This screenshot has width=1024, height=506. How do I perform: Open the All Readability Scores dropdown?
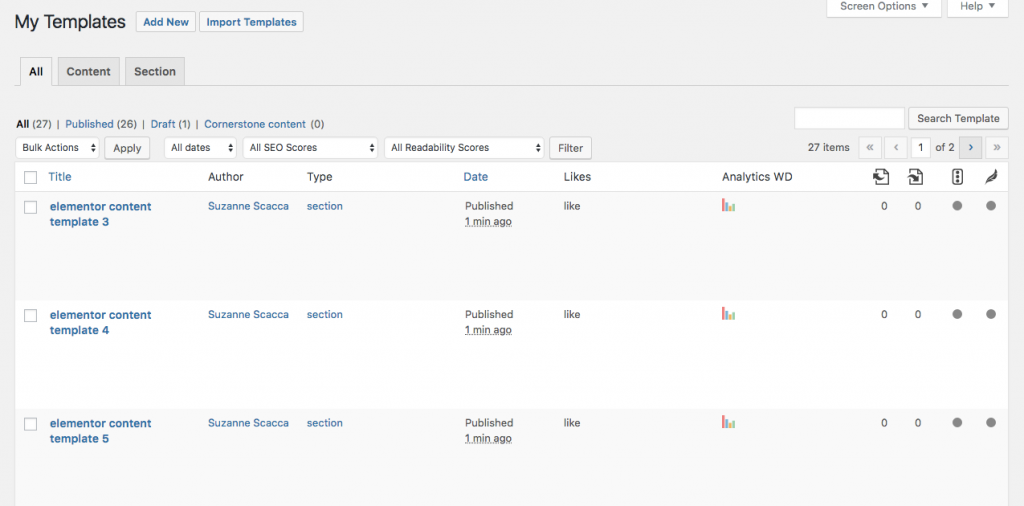[x=464, y=148]
